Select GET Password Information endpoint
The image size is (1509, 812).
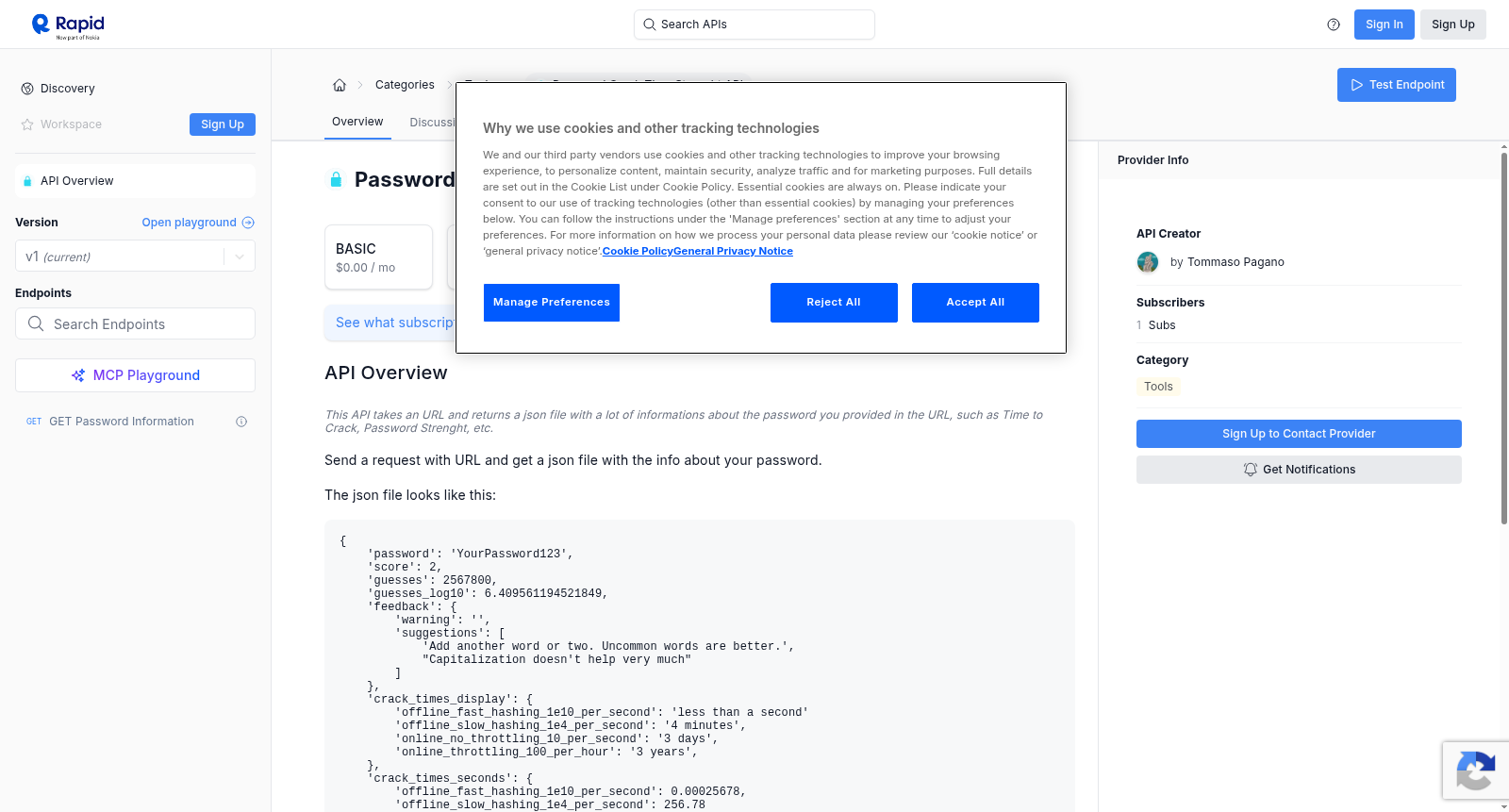tap(122, 422)
